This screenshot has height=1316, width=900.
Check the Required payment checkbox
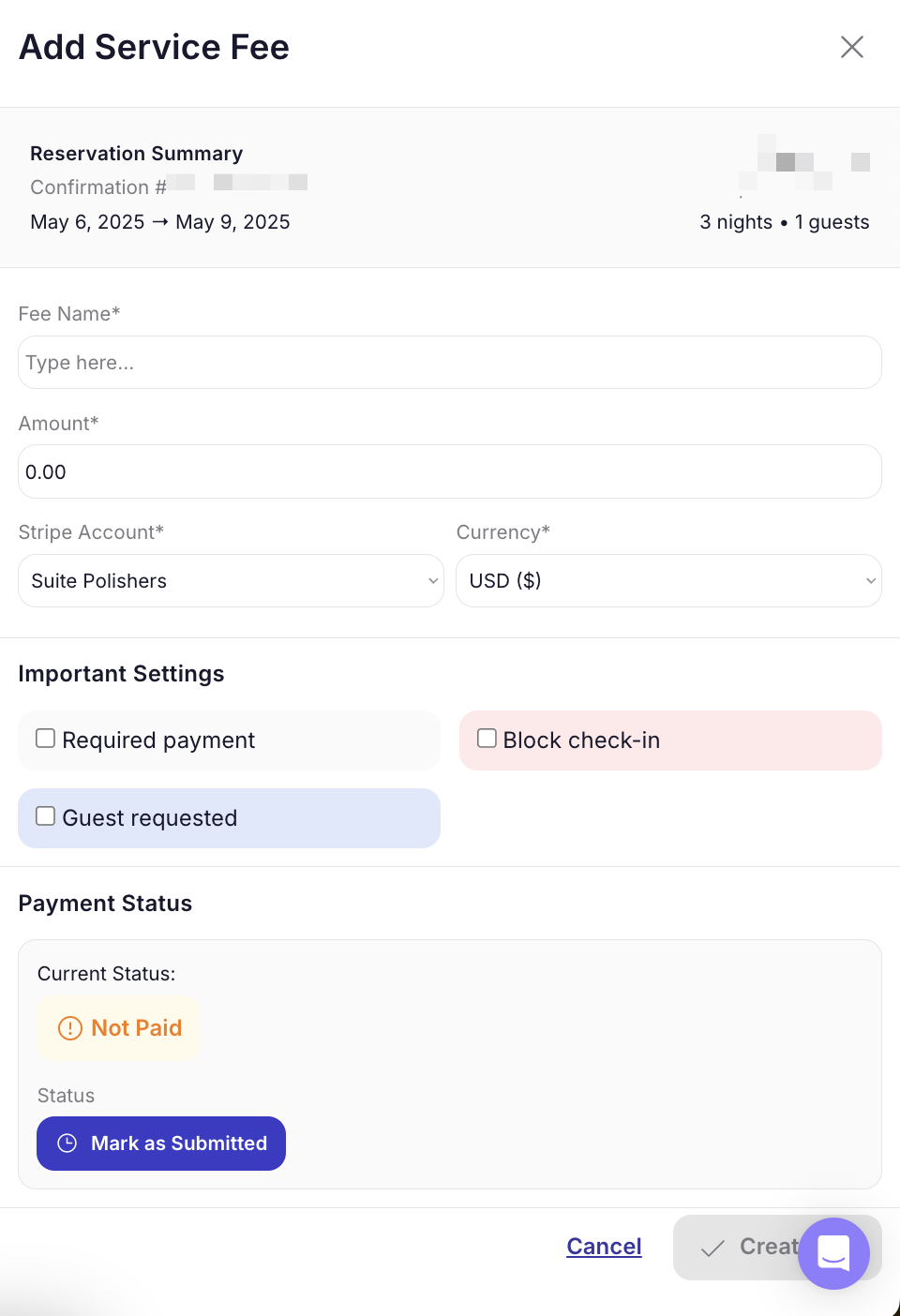click(45, 738)
